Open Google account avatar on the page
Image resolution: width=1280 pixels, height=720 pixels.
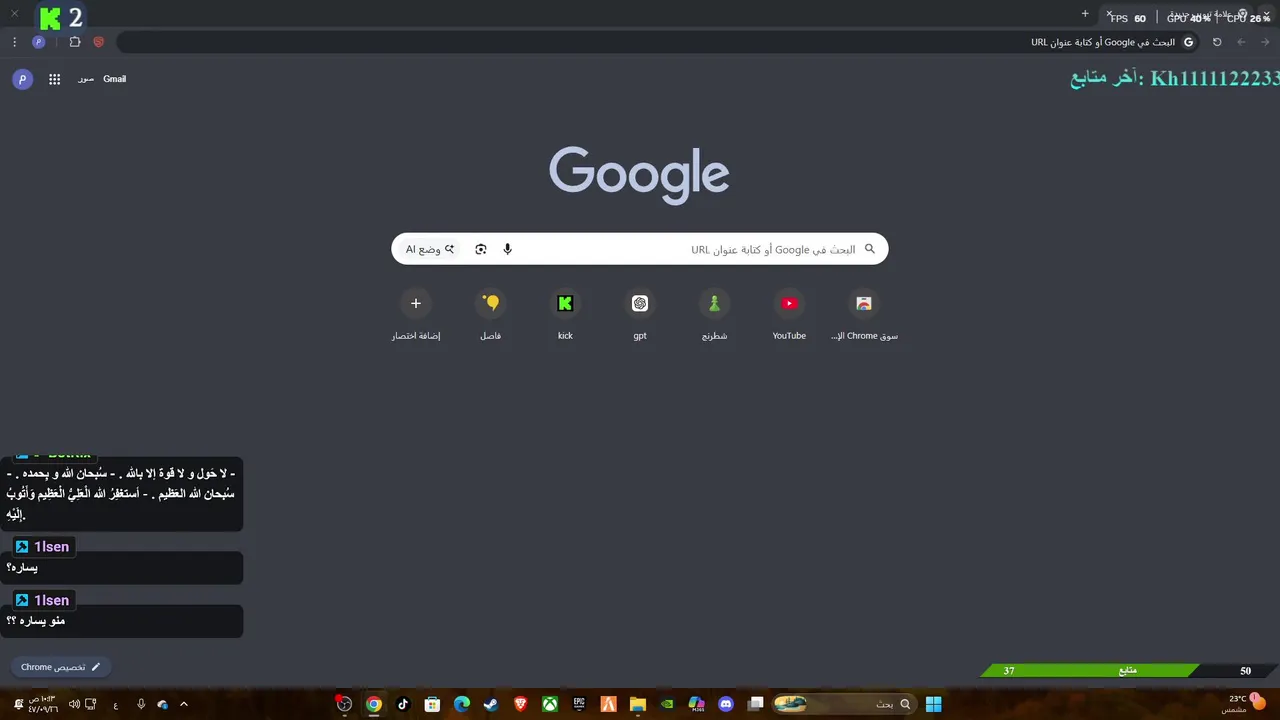coord(23,79)
